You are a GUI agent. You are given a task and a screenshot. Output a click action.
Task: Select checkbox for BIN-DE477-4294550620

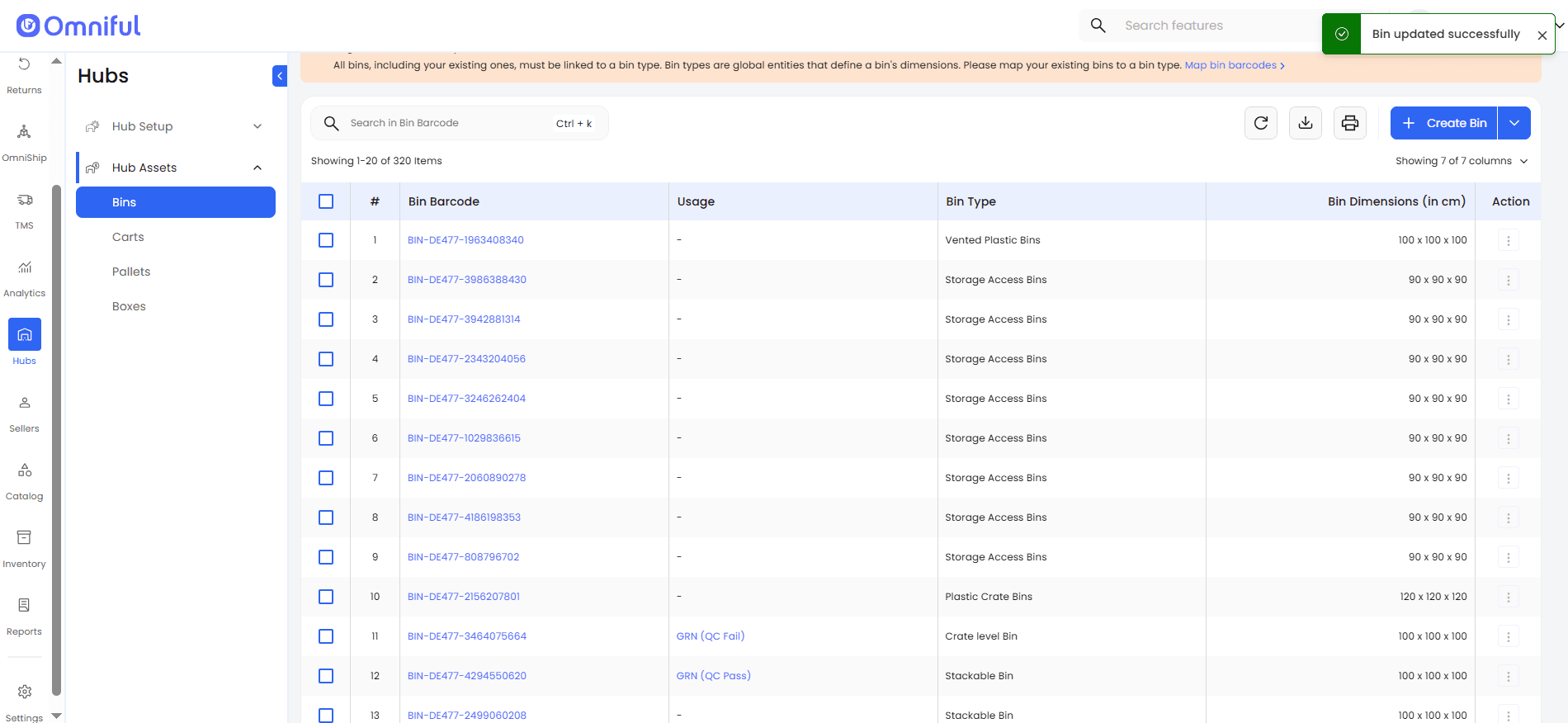click(x=326, y=676)
